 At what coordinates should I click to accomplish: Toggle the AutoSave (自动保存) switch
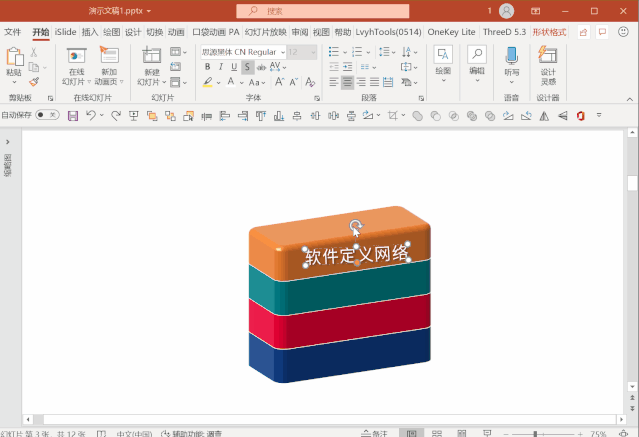[x=47, y=115]
